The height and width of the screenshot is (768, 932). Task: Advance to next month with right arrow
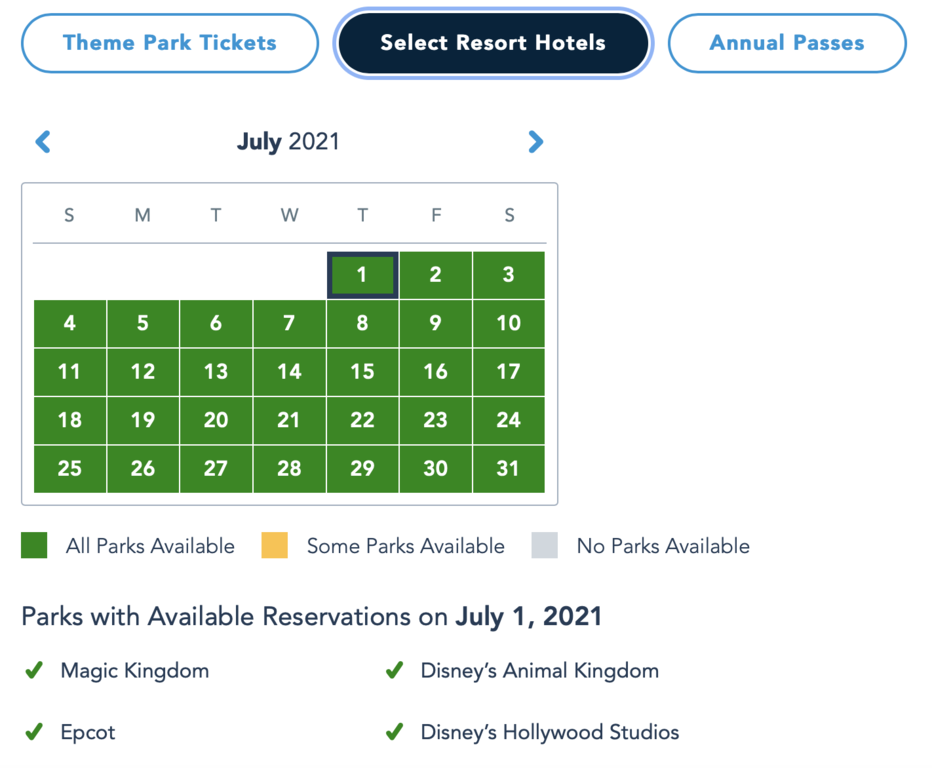[x=536, y=142]
